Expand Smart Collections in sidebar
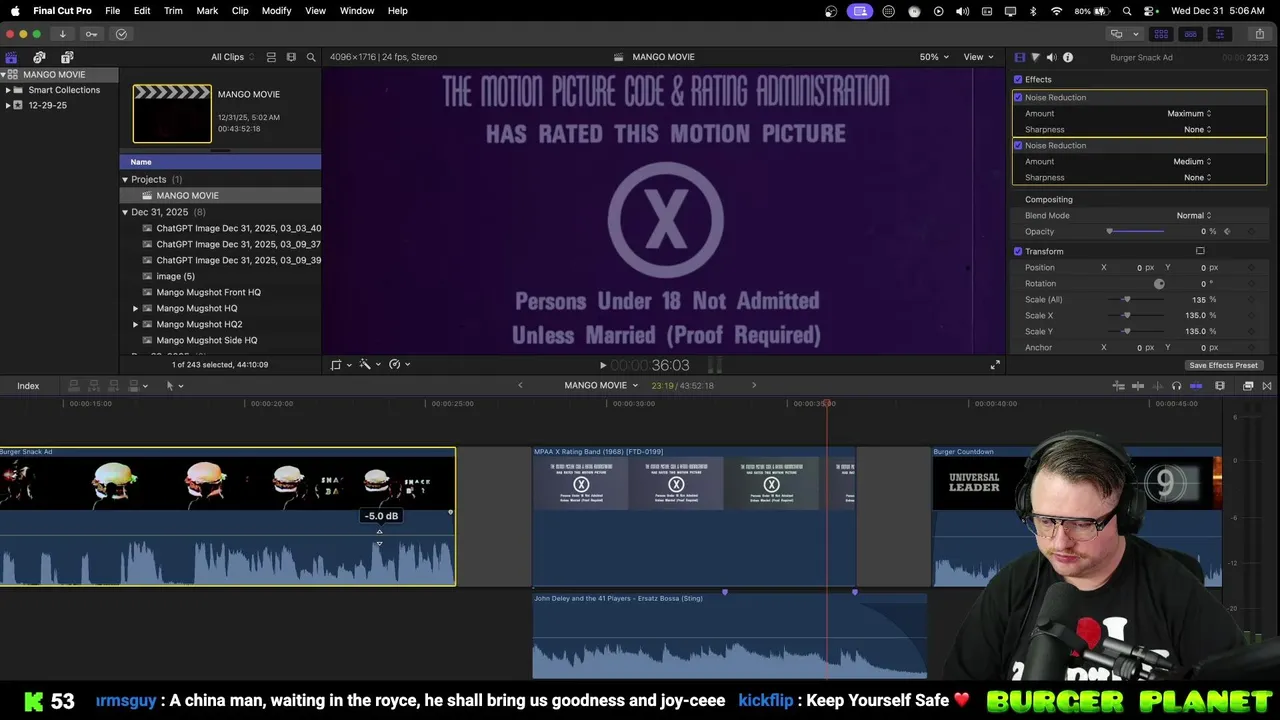The height and width of the screenshot is (720, 1280). point(8,90)
